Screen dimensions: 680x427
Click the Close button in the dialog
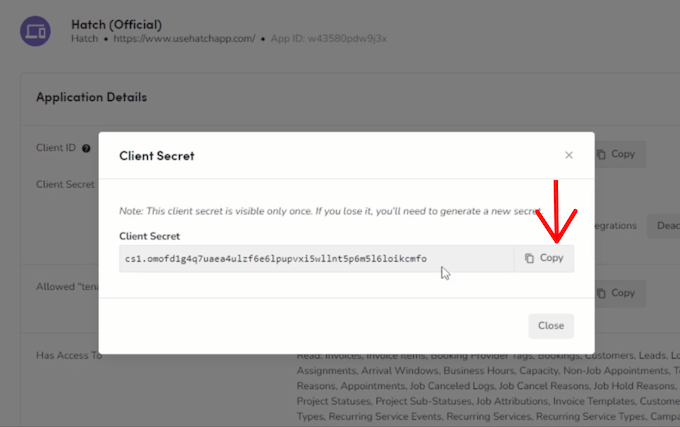(550, 325)
